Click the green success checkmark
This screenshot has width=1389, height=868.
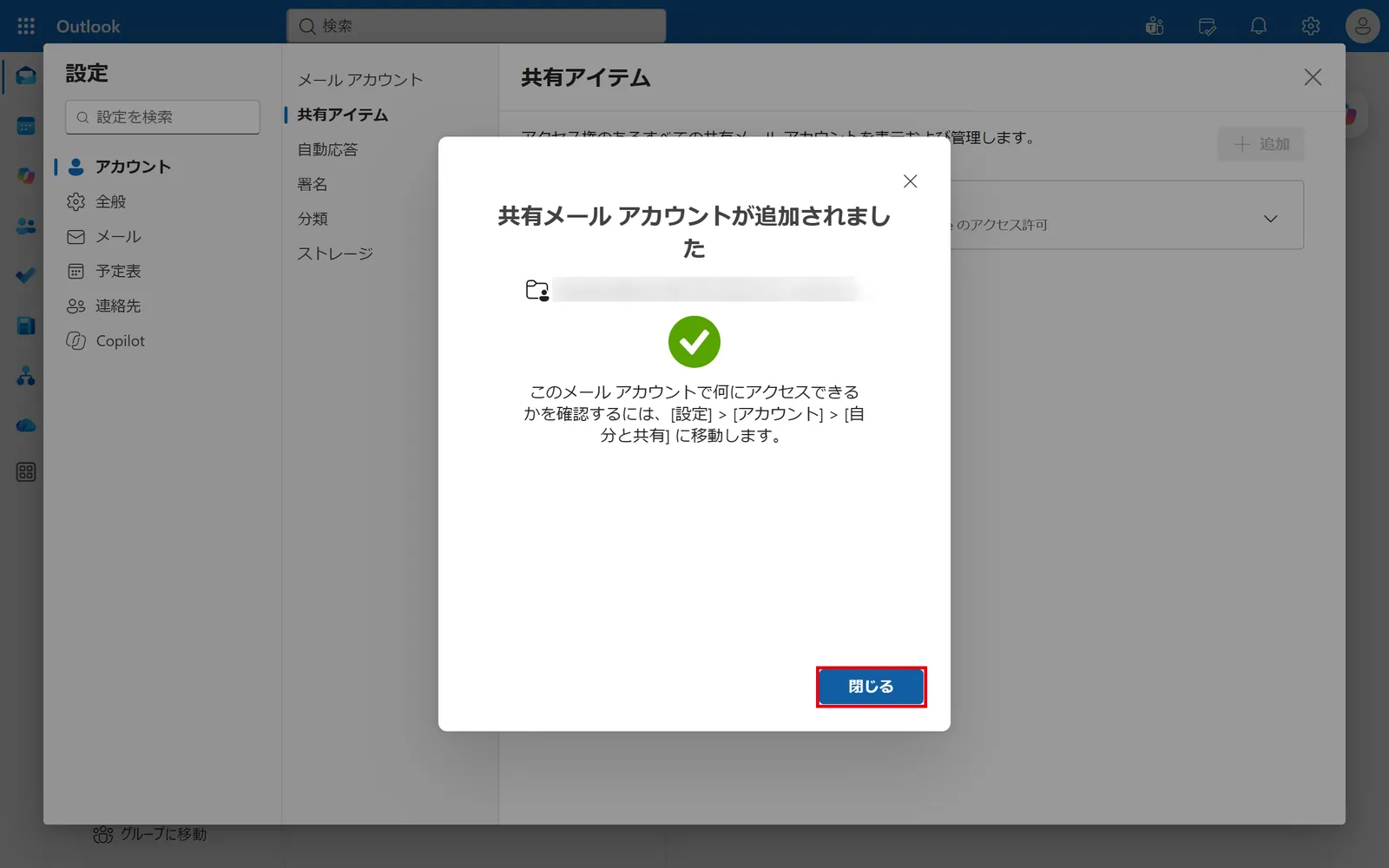(x=694, y=341)
